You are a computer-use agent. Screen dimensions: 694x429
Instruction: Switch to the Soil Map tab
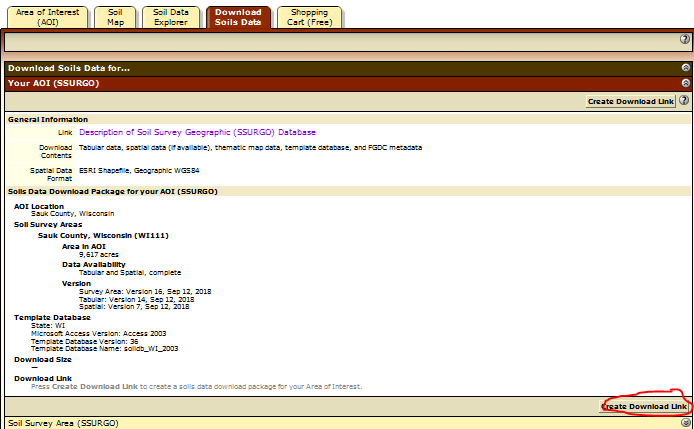coord(116,17)
